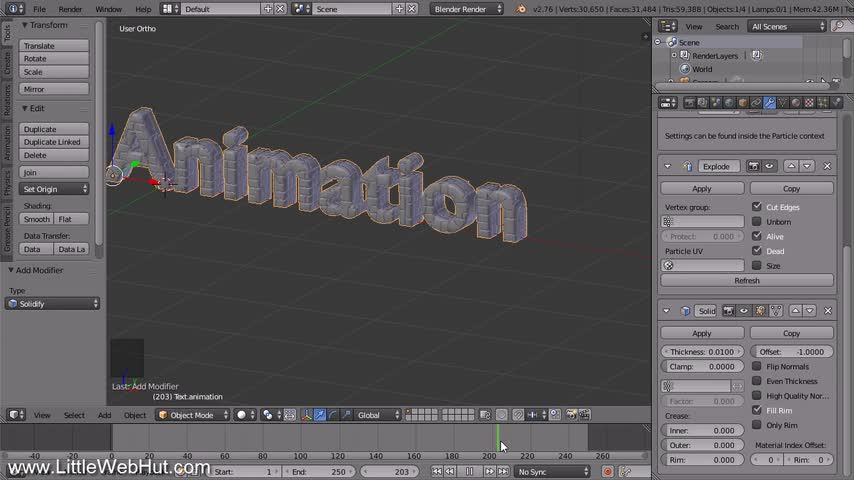Collapse the Explode modifier panel triangle
854x480 pixels.
click(667, 166)
